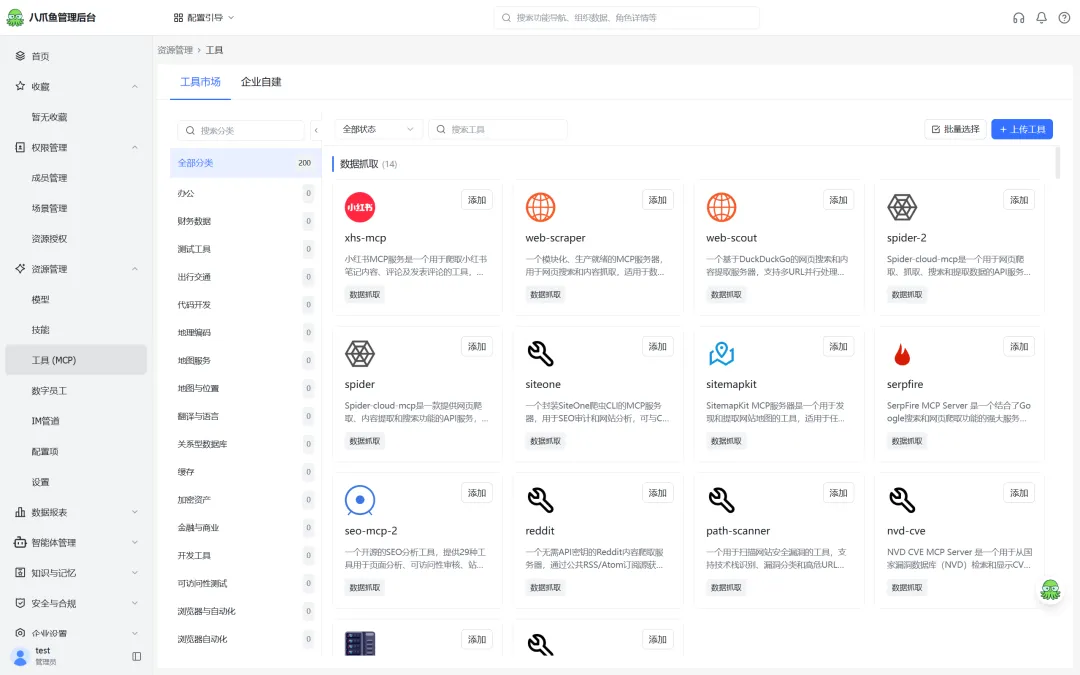
Task: Open the 配置引导 dropdown menu
Action: point(204,17)
